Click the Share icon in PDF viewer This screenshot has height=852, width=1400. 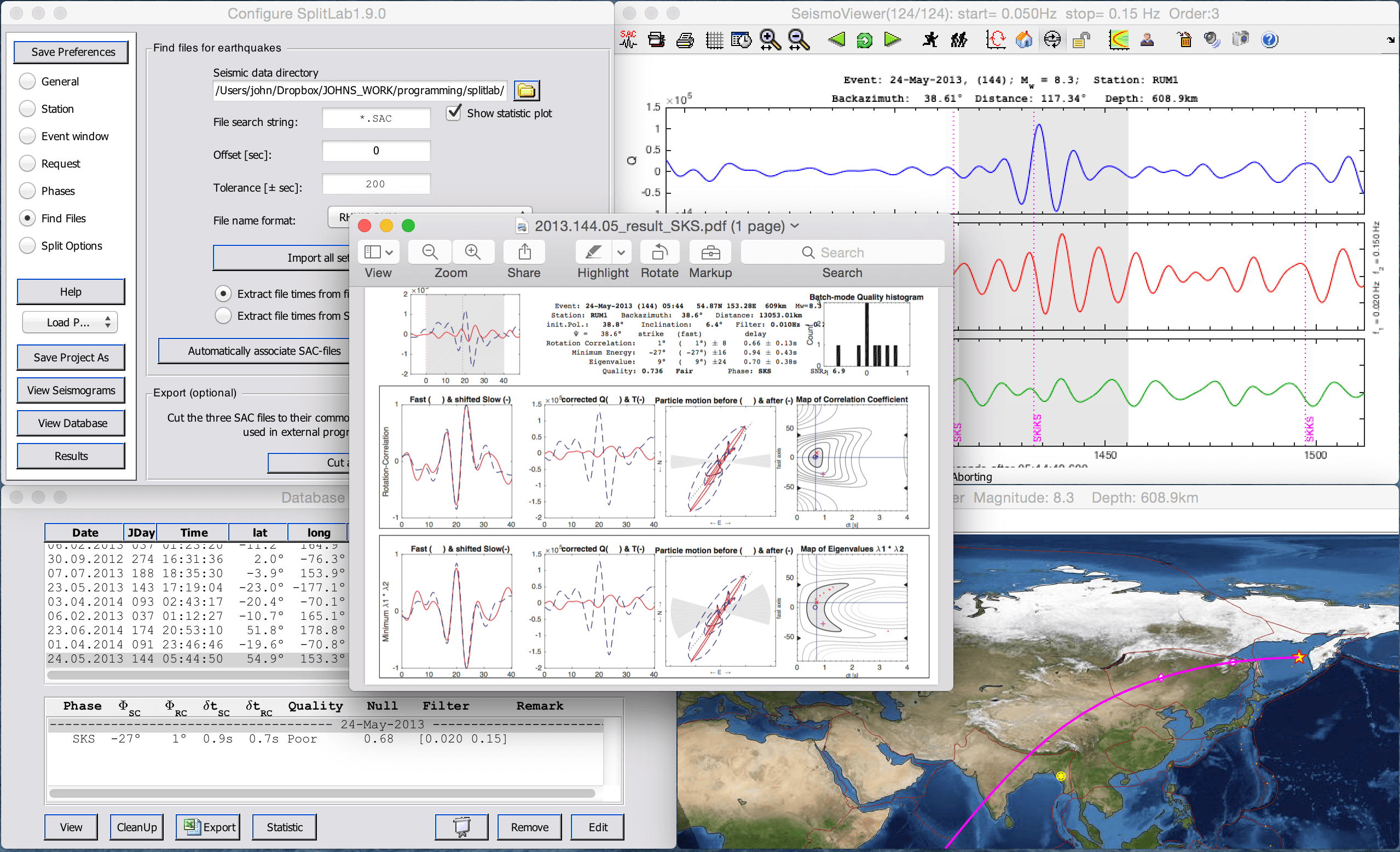pos(524,252)
